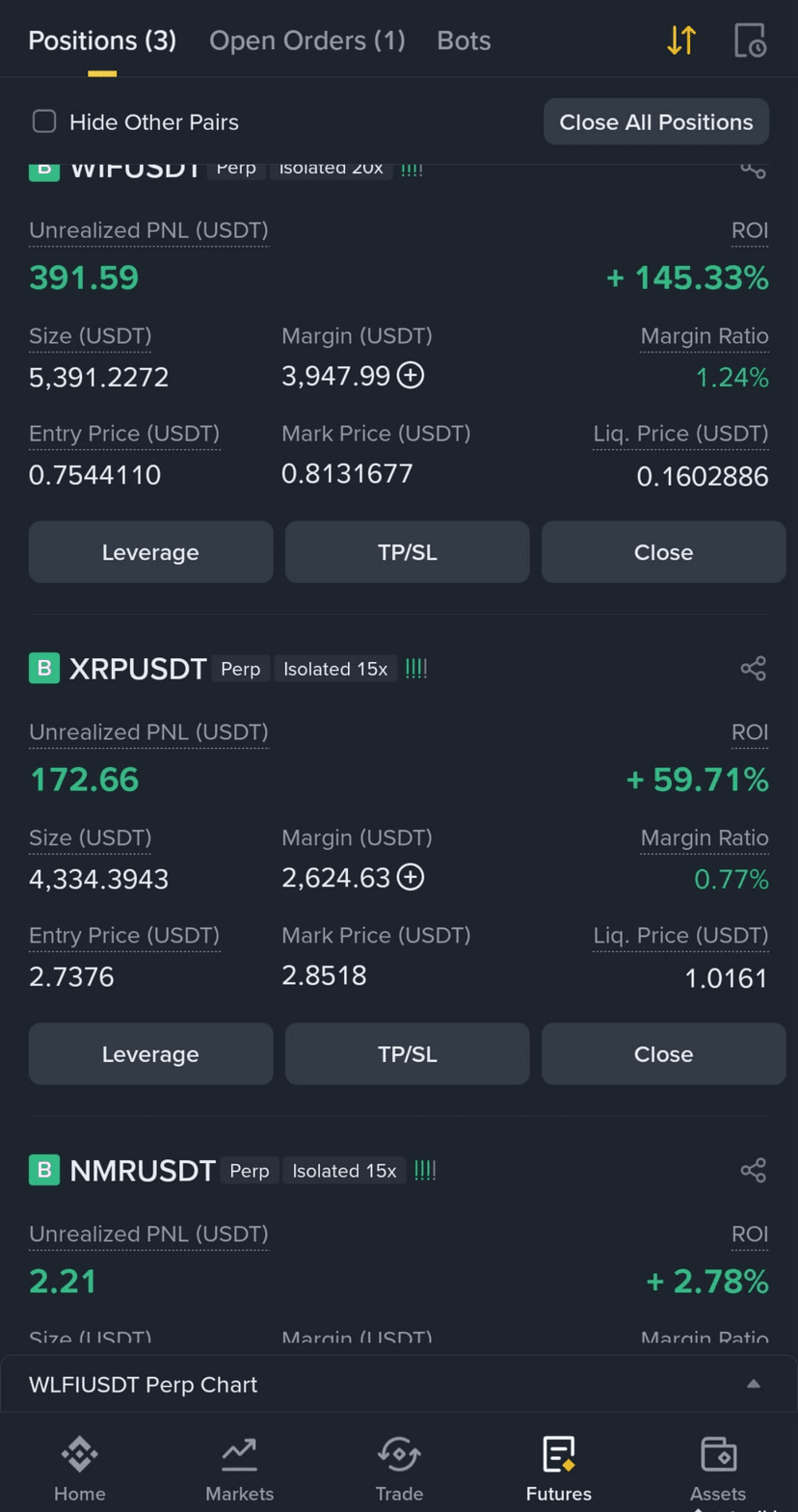The image size is (798, 1512).
Task: Tap the sort positions arrows icon
Action: coord(681,40)
